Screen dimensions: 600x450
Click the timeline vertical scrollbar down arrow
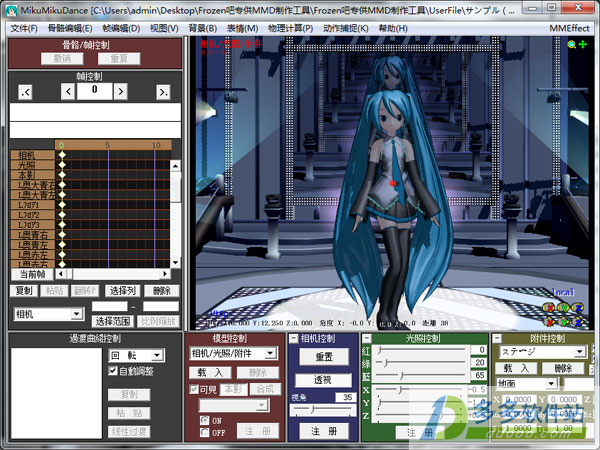click(x=175, y=262)
